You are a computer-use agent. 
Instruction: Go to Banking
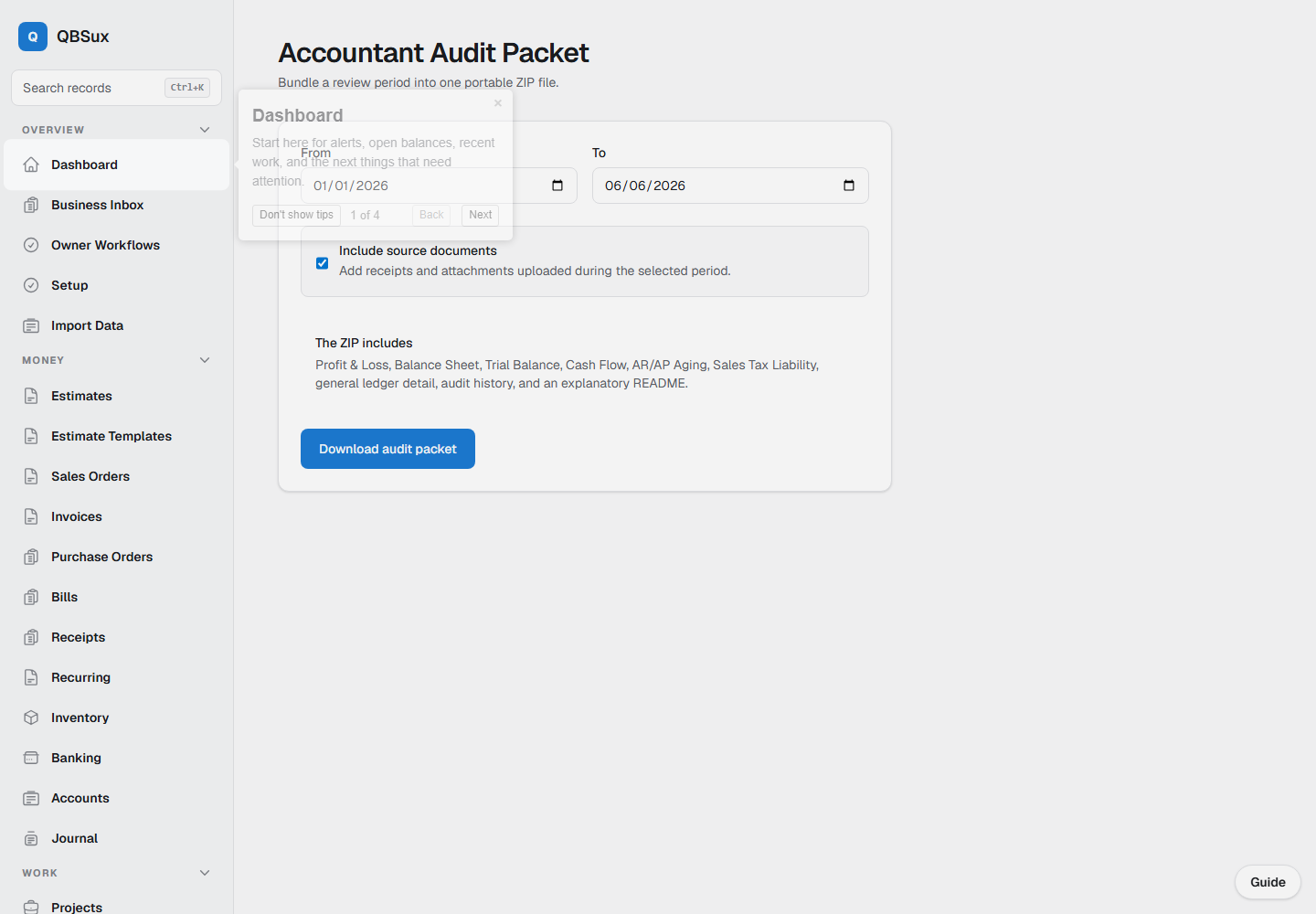point(116,758)
